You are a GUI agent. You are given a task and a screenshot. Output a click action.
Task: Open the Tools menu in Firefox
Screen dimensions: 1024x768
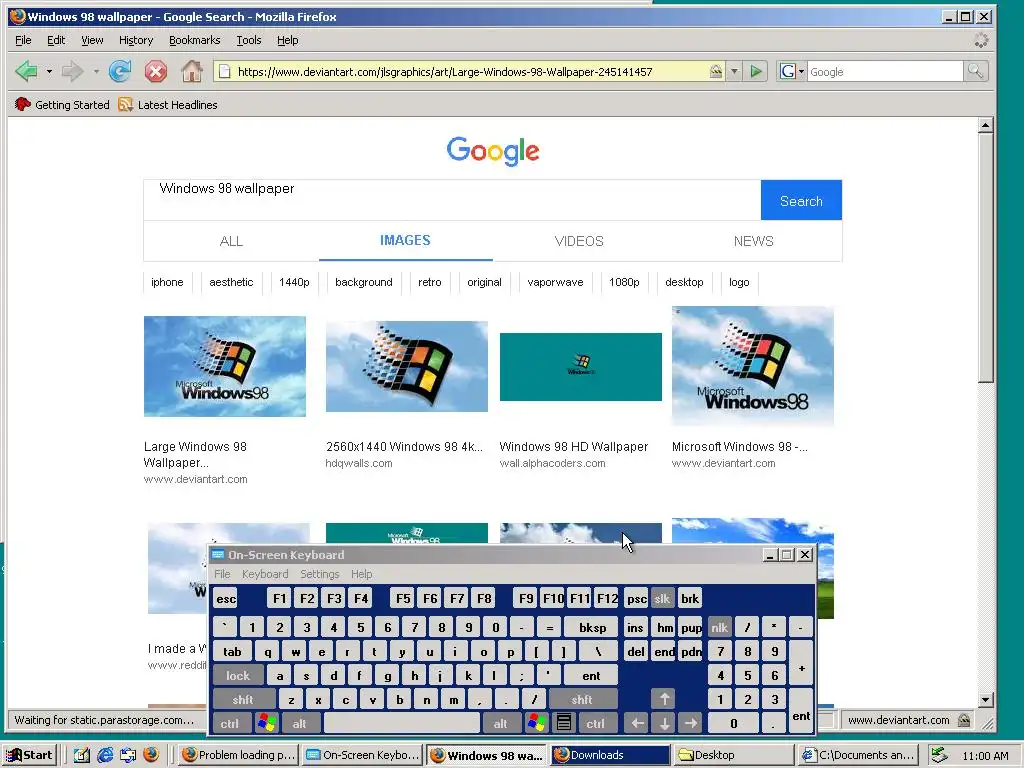[x=249, y=40]
